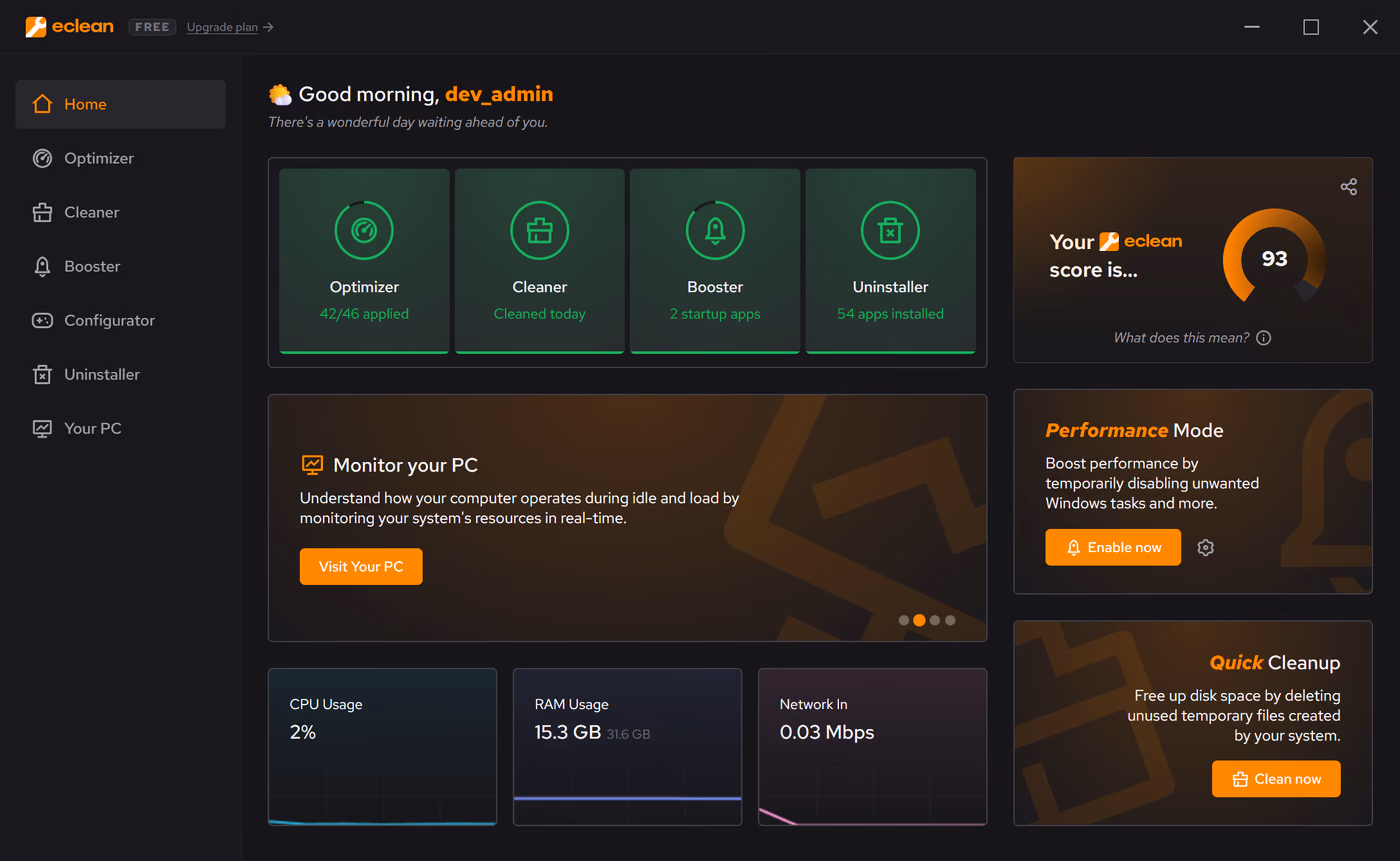This screenshot has width=1400, height=861.
Task: Open the CPU Usage 2% panel
Action: 382,747
